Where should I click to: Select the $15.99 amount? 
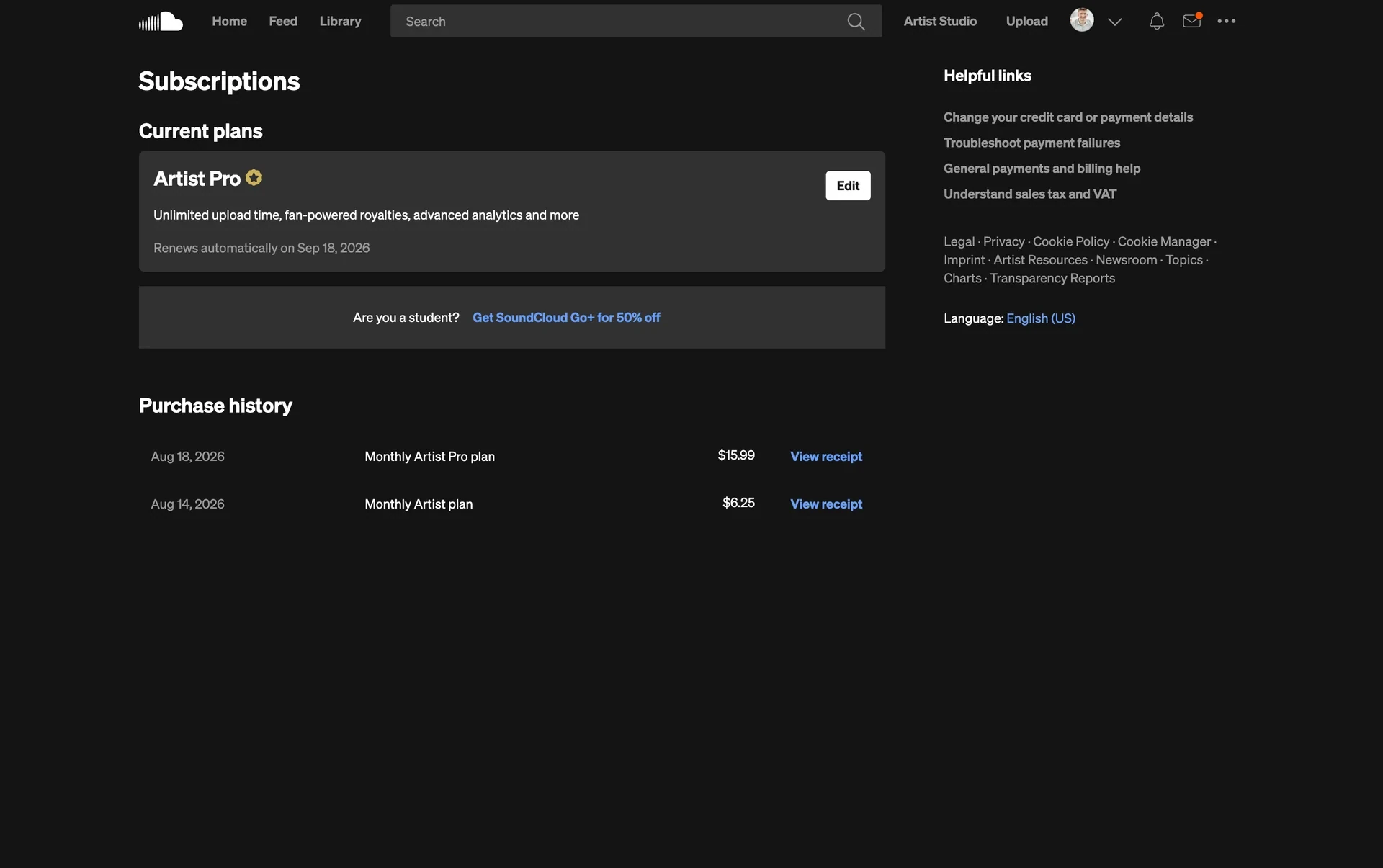tap(736, 455)
